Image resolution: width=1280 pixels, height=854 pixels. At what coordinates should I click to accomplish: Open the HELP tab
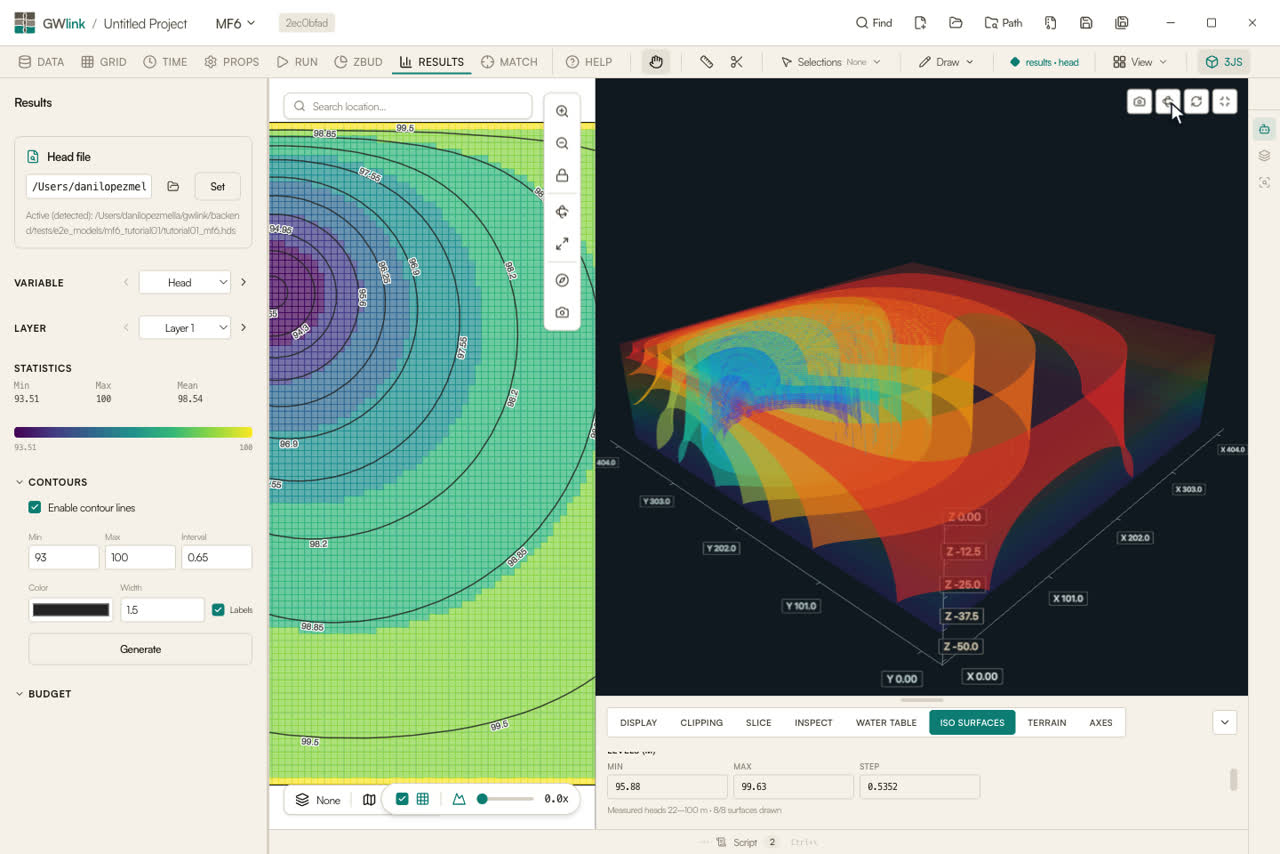pos(589,62)
